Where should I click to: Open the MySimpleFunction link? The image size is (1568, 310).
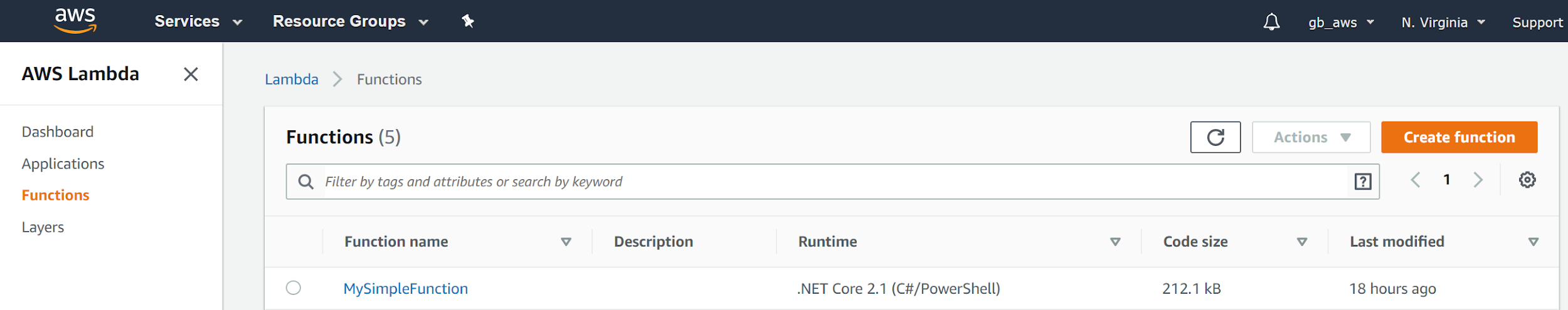tap(405, 289)
